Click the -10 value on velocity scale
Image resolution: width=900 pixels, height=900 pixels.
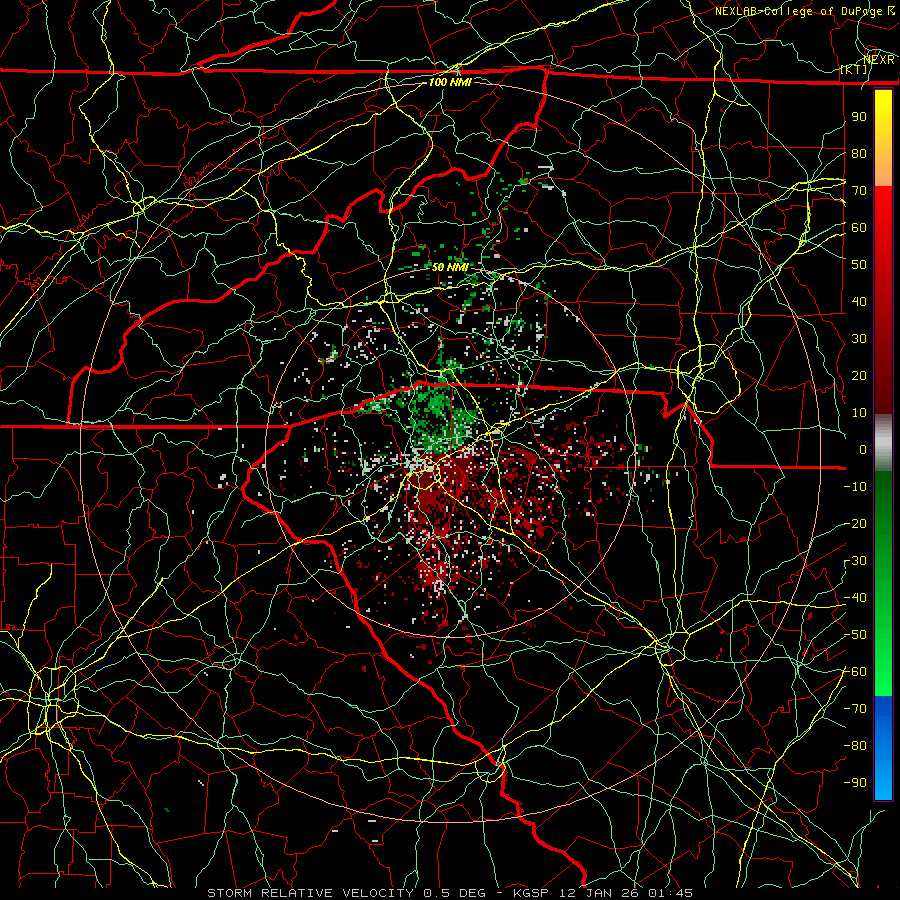coord(855,487)
